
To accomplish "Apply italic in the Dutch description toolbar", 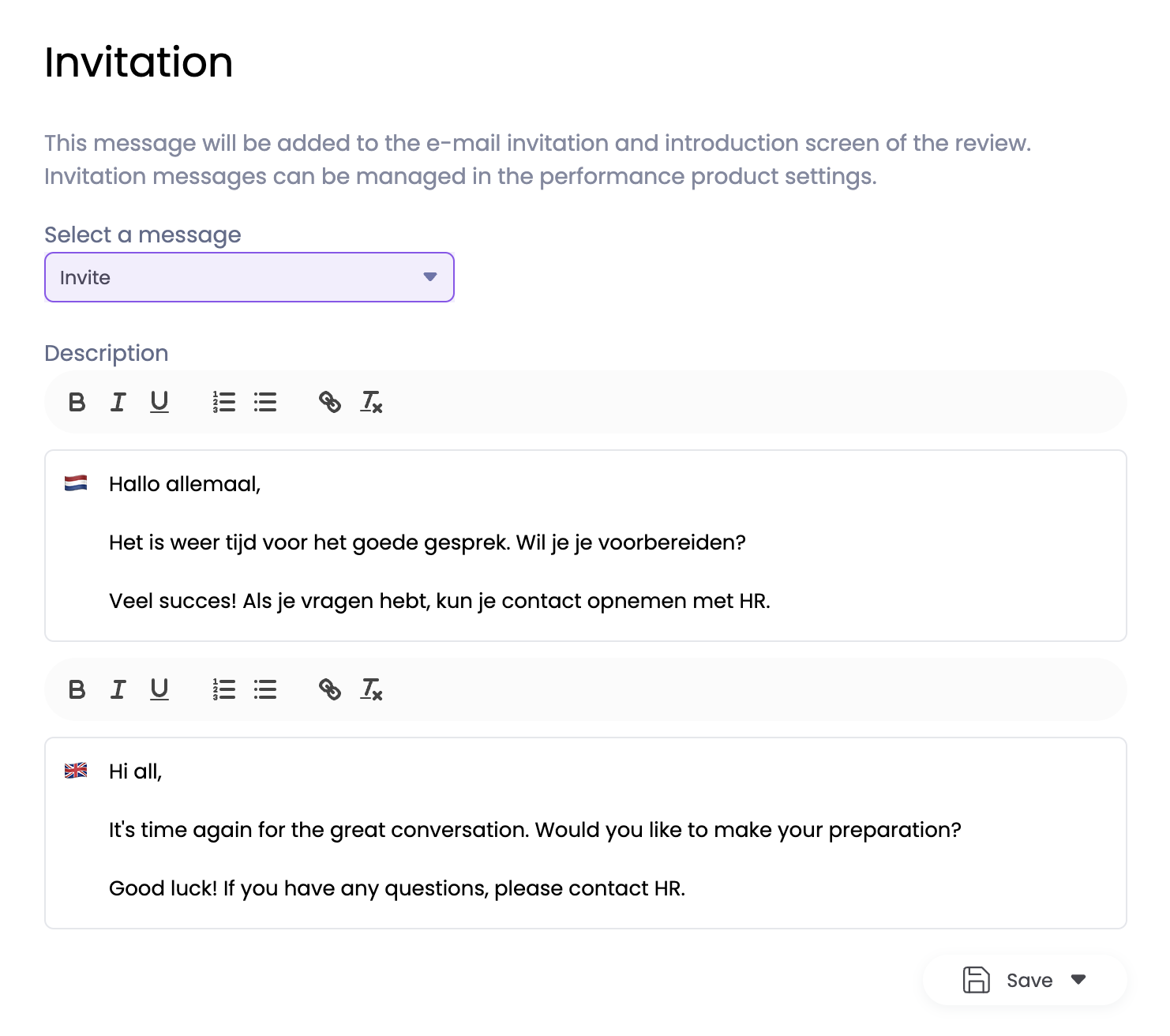I will click(x=118, y=403).
